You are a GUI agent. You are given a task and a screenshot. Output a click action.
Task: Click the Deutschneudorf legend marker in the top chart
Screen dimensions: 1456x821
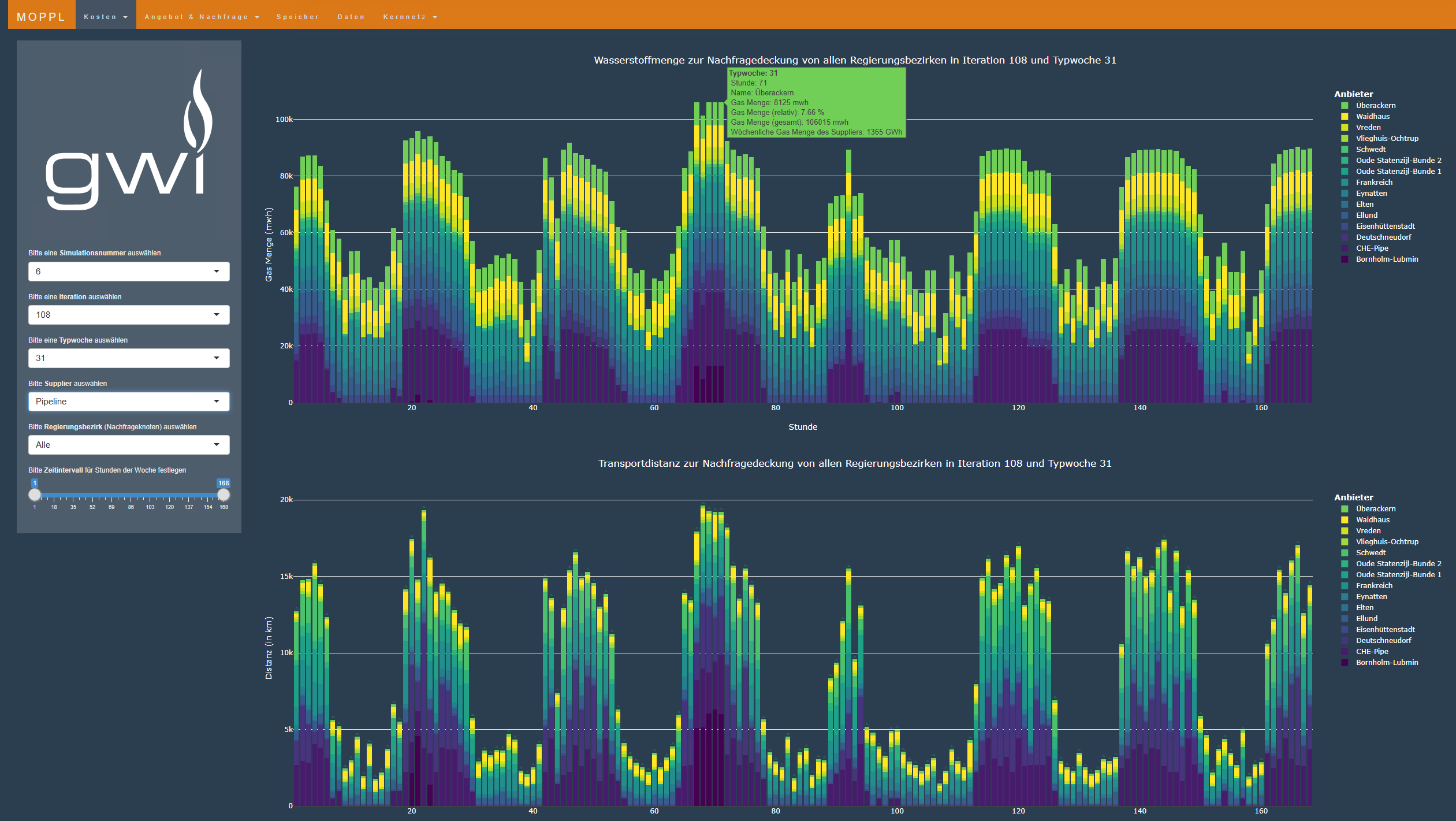(1345, 237)
